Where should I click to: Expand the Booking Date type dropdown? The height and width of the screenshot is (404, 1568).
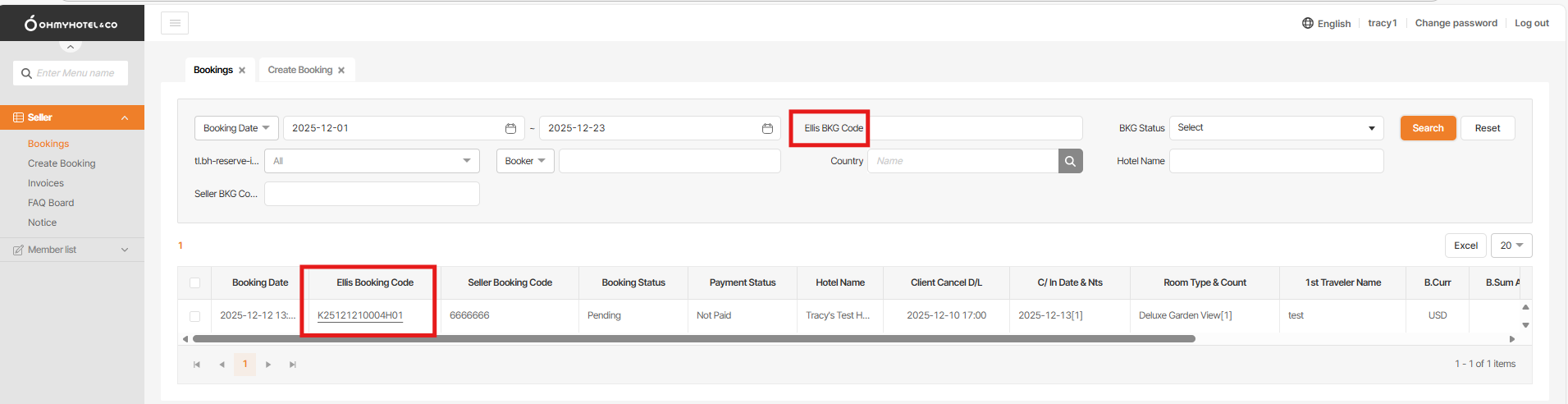coord(236,128)
